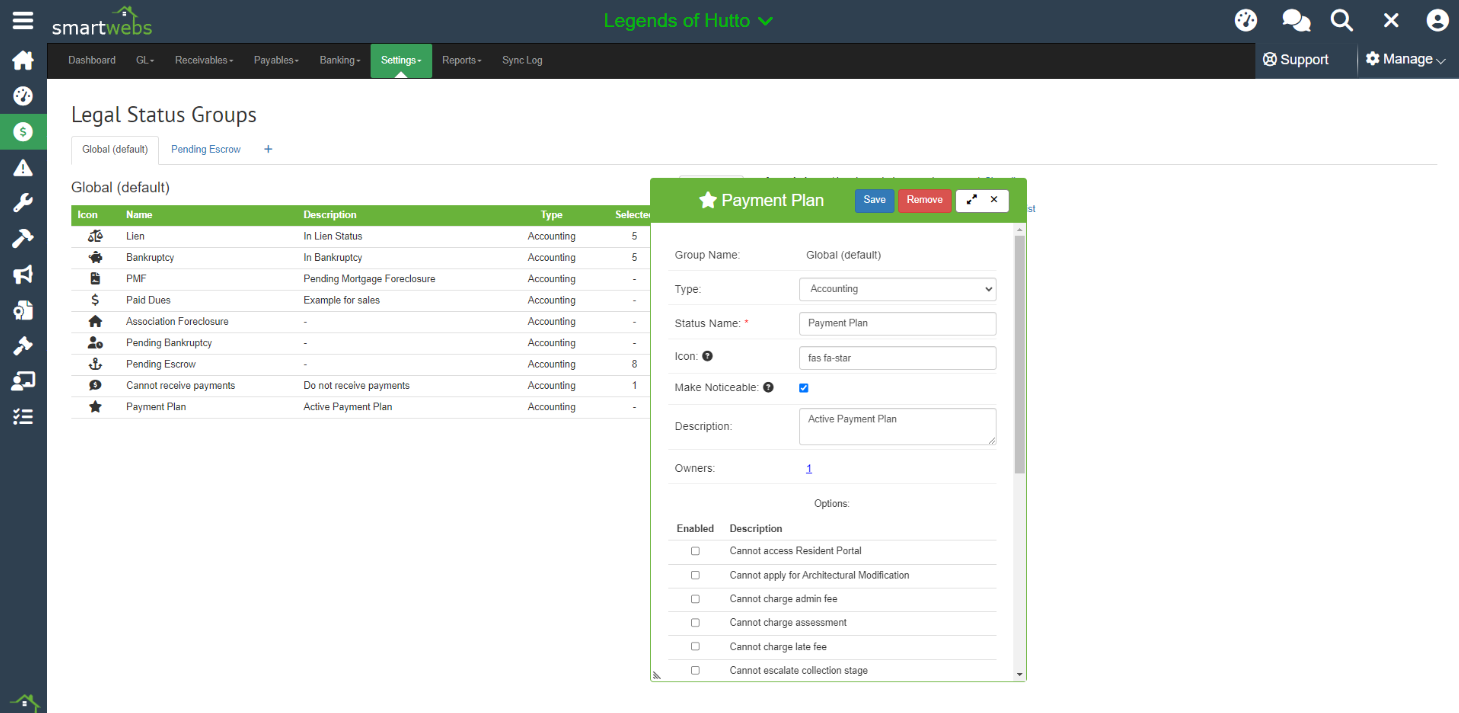Select the Paid Dues row name

click(x=148, y=300)
